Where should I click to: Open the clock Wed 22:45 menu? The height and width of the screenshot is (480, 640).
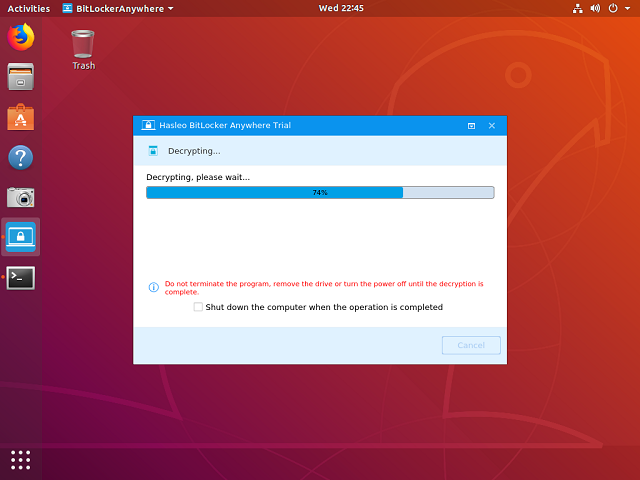pos(341,8)
